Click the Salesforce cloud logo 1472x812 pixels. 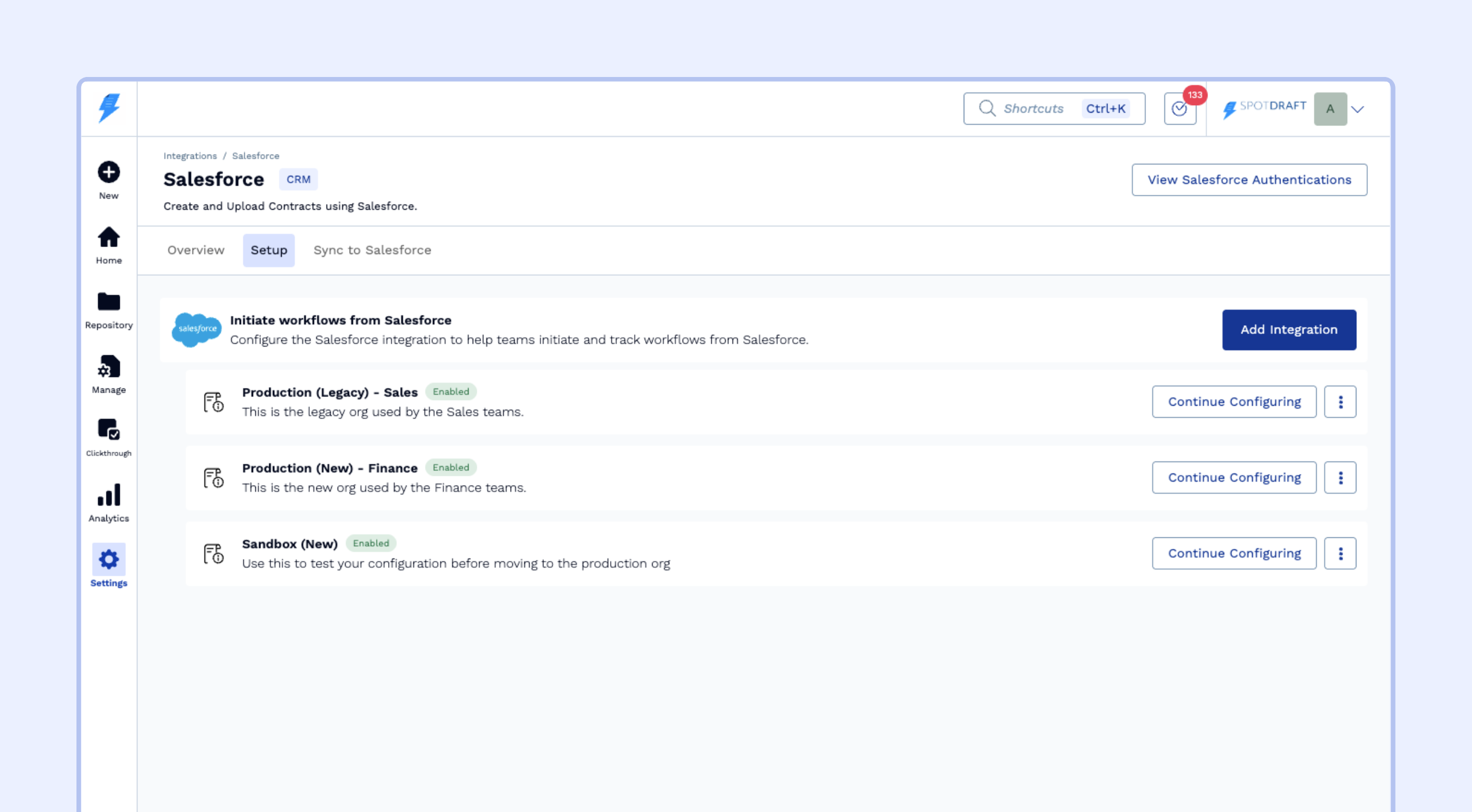tap(197, 329)
